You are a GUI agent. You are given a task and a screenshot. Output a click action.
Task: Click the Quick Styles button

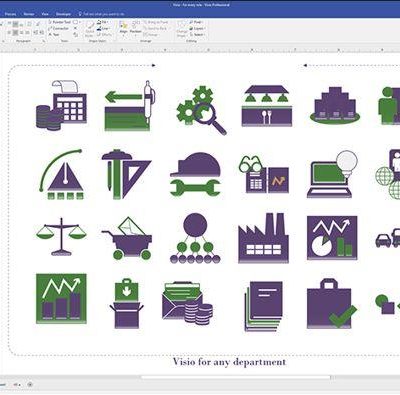pyautogui.click(x=89, y=29)
